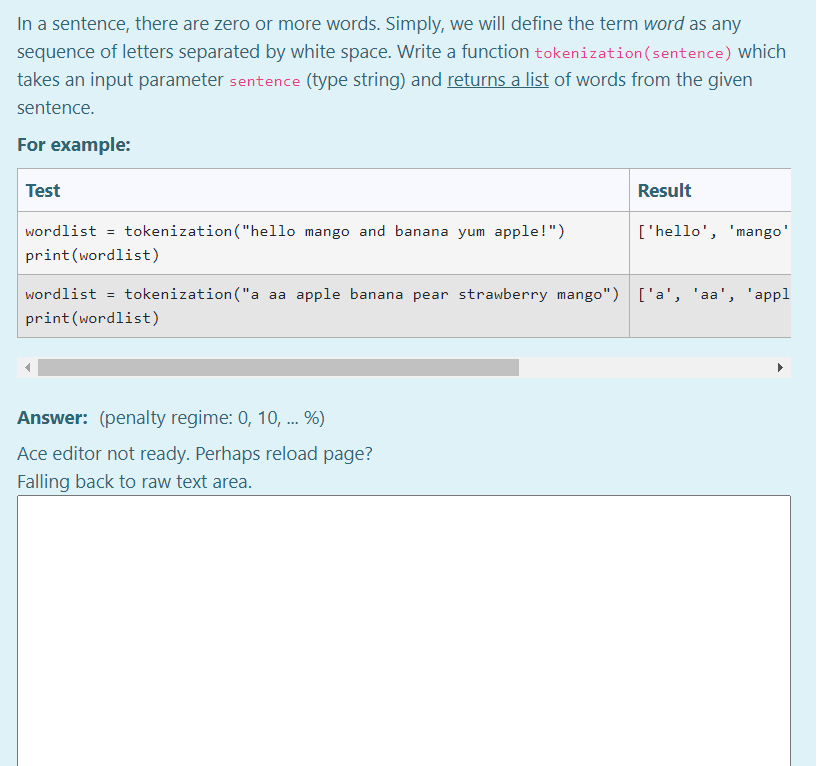The height and width of the screenshot is (766, 819).
Task: Click the left arrow of the horizontal scrollbar
Action: (x=28, y=368)
